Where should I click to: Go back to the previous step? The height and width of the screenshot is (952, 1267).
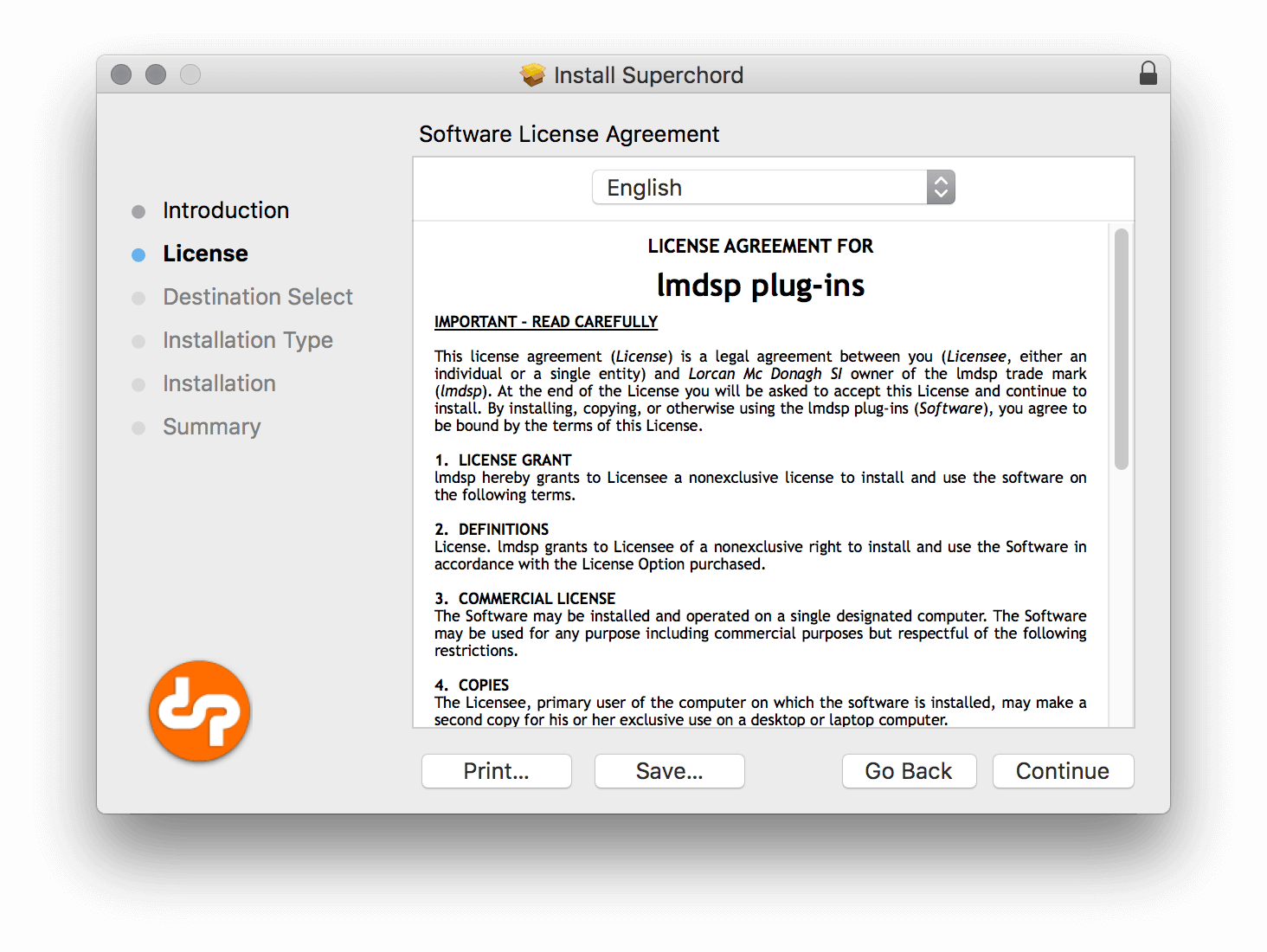click(909, 771)
